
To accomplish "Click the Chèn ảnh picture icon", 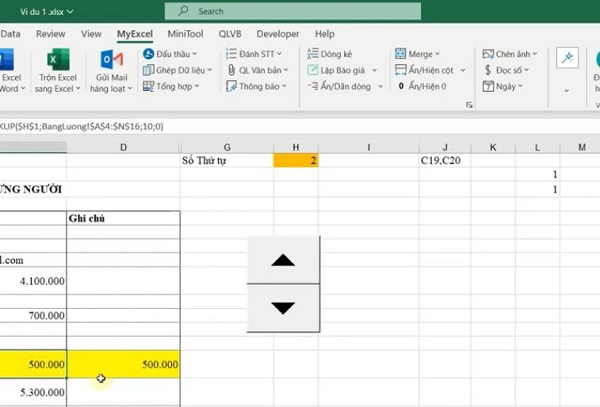I will (488, 54).
